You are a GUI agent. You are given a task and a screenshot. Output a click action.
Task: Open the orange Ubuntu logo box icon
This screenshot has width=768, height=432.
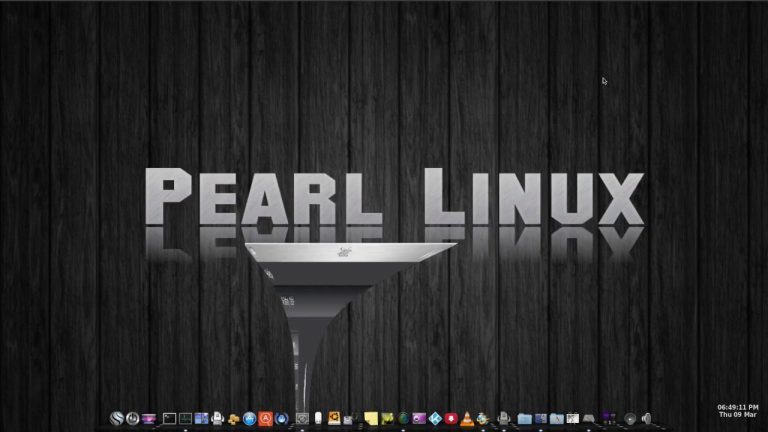click(334, 418)
